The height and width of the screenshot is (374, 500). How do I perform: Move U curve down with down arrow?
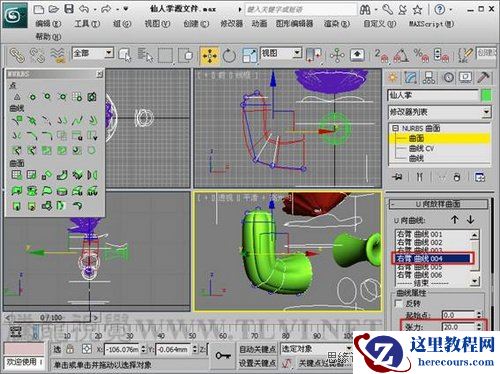(470, 220)
